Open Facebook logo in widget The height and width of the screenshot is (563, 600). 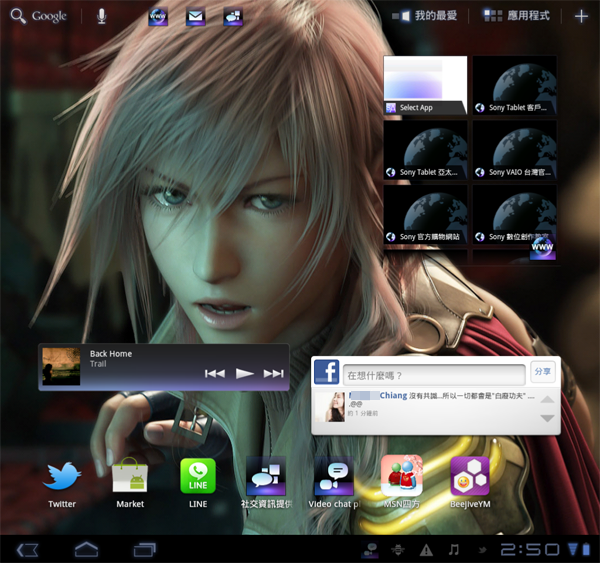pyautogui.click(x=326, y=372)
